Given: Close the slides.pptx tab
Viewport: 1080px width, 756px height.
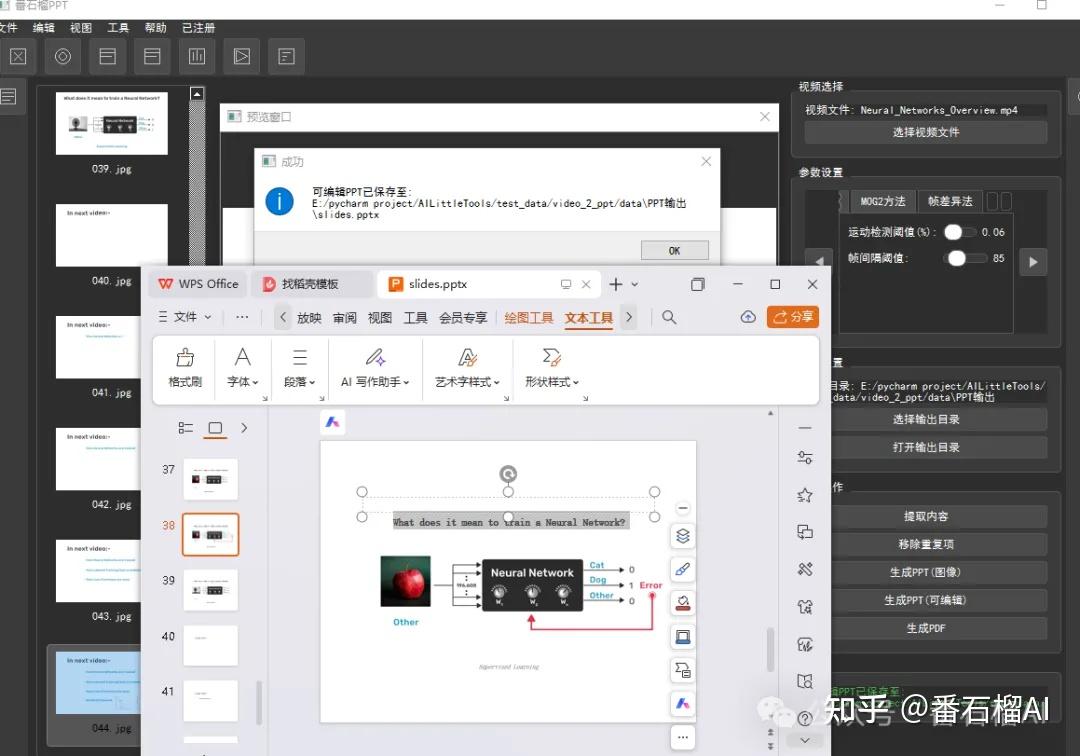Looking at the screenshot, I should tap(586, 284).
